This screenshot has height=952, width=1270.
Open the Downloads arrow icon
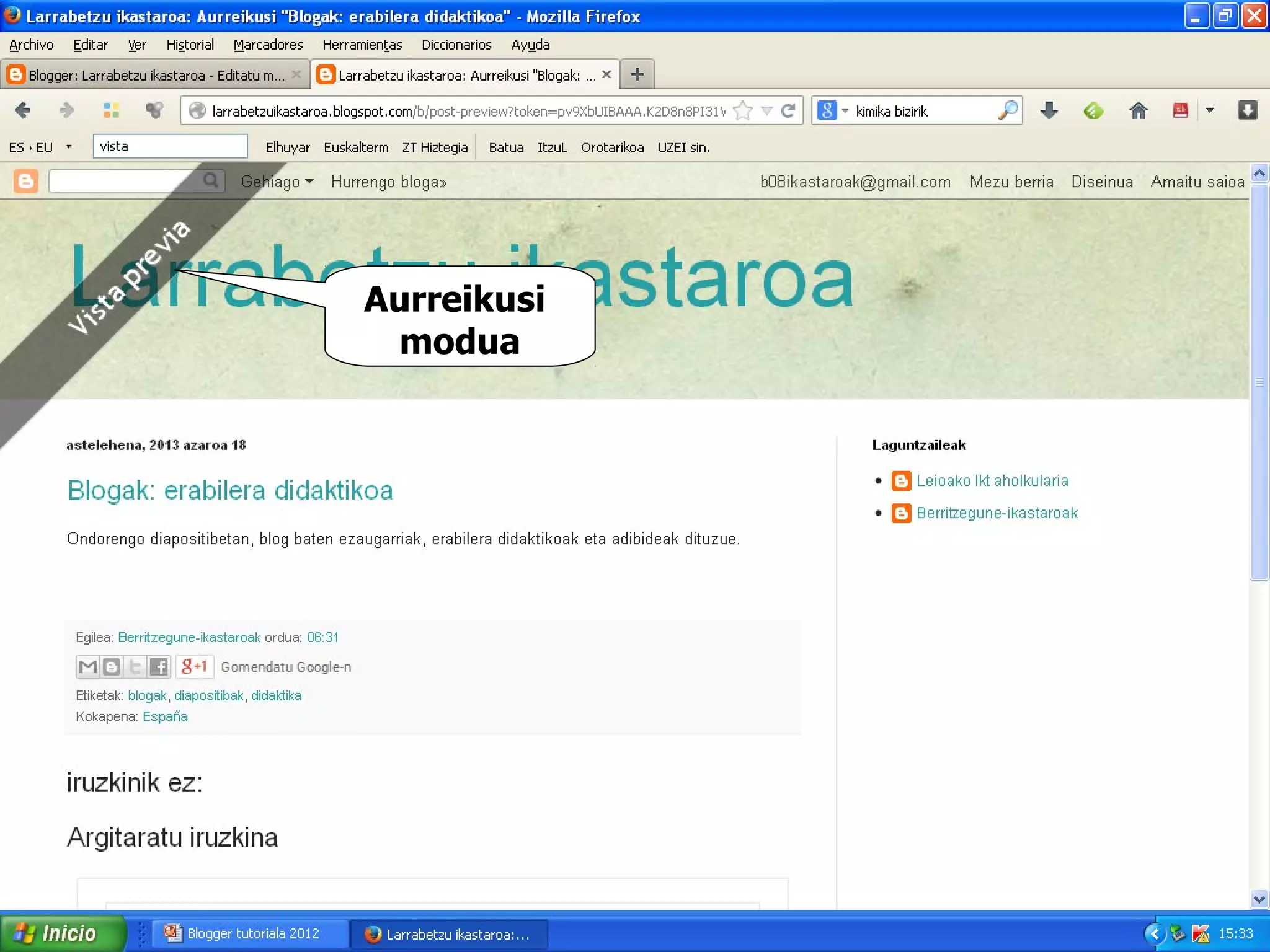tap(1049, 111)
